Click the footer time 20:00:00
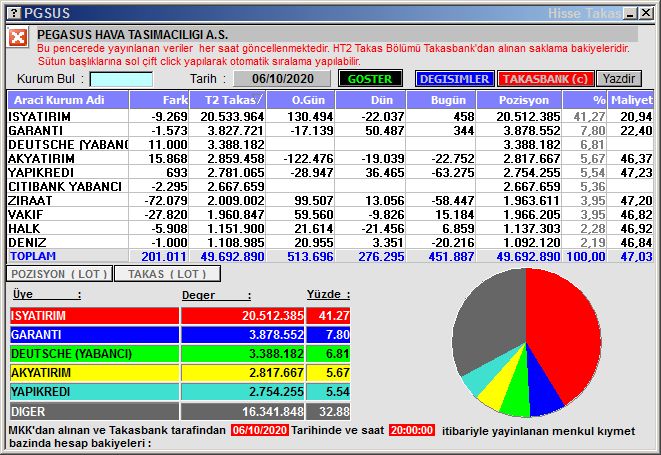This screenshot has height=455, width=661. 412,430
